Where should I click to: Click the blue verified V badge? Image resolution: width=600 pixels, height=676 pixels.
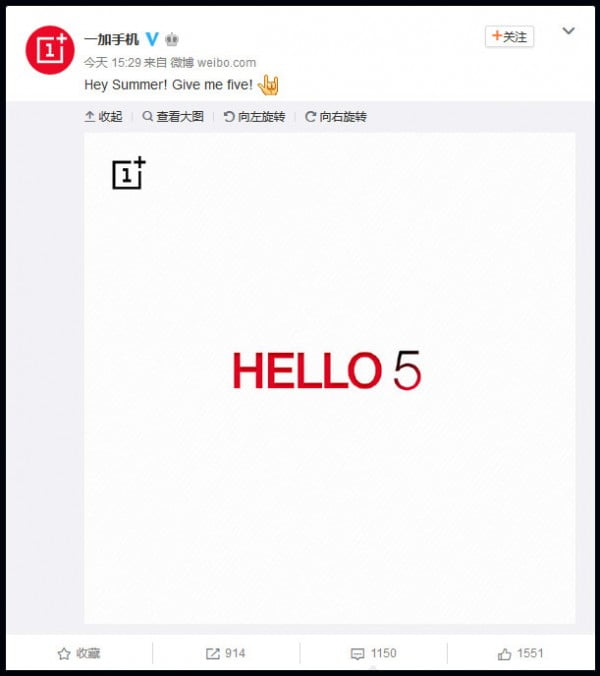click(x=152, y=39)
